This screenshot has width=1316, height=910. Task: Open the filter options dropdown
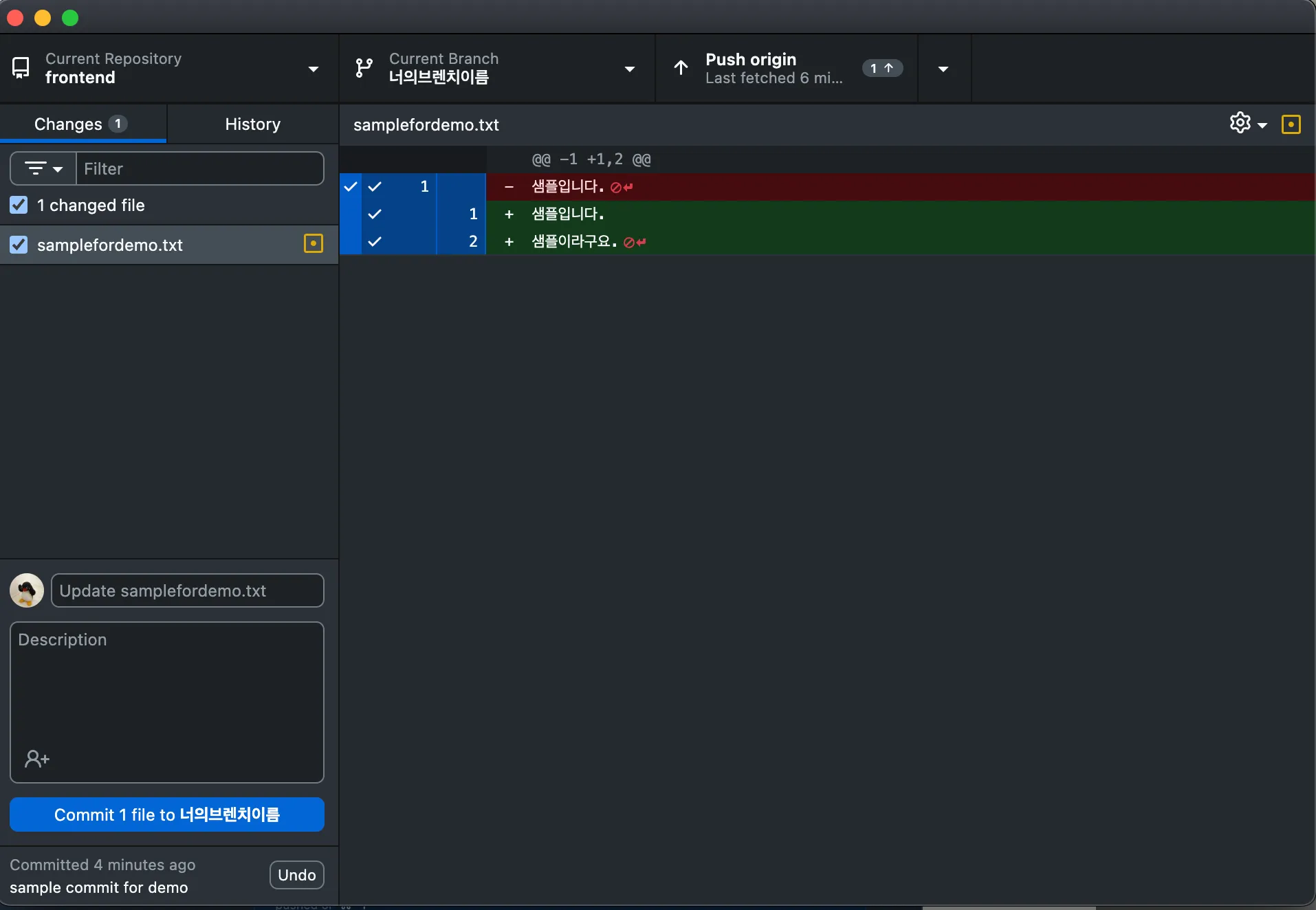(x=43, y=168)
